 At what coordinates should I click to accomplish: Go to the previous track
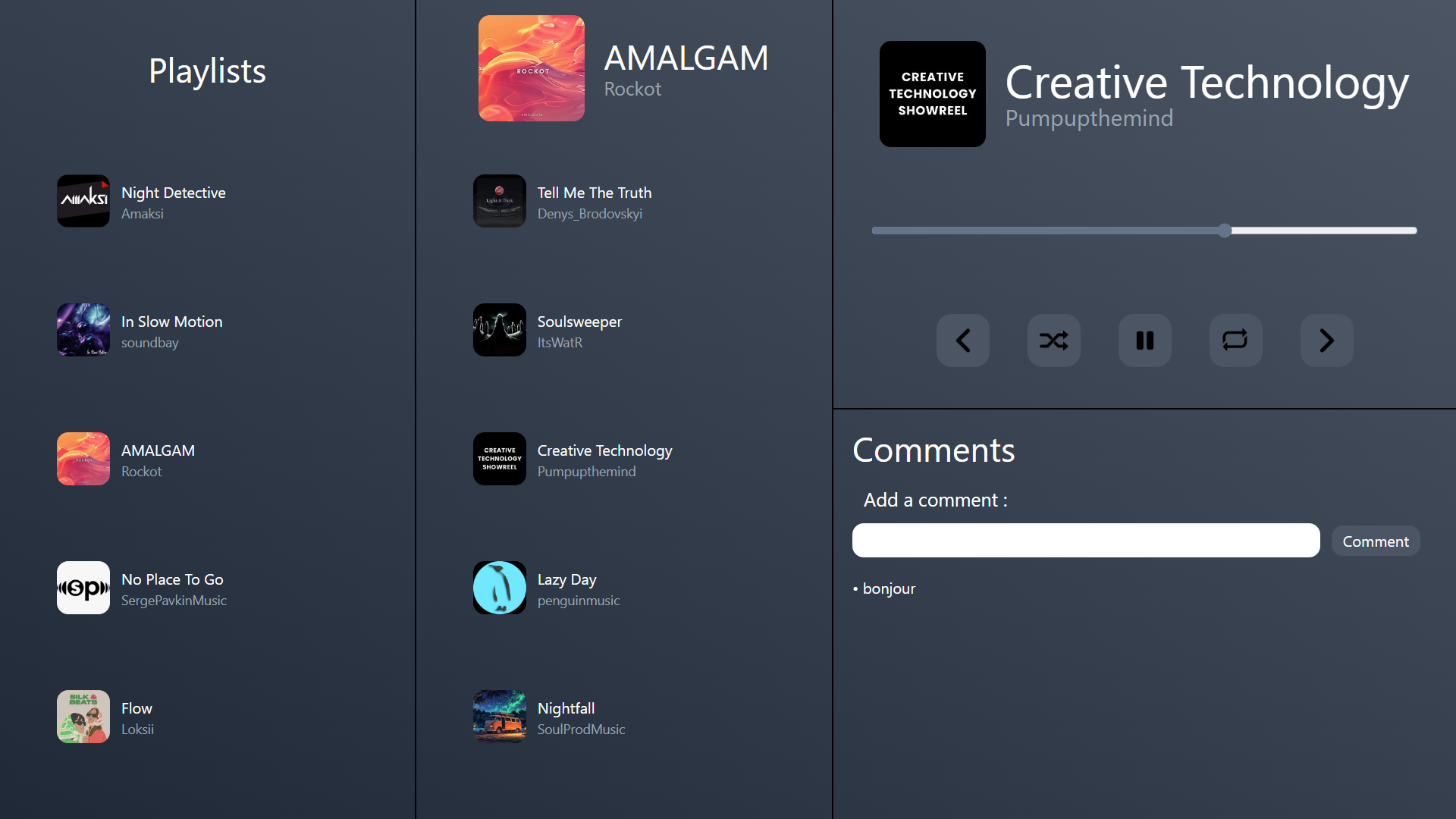click(962, 340)
